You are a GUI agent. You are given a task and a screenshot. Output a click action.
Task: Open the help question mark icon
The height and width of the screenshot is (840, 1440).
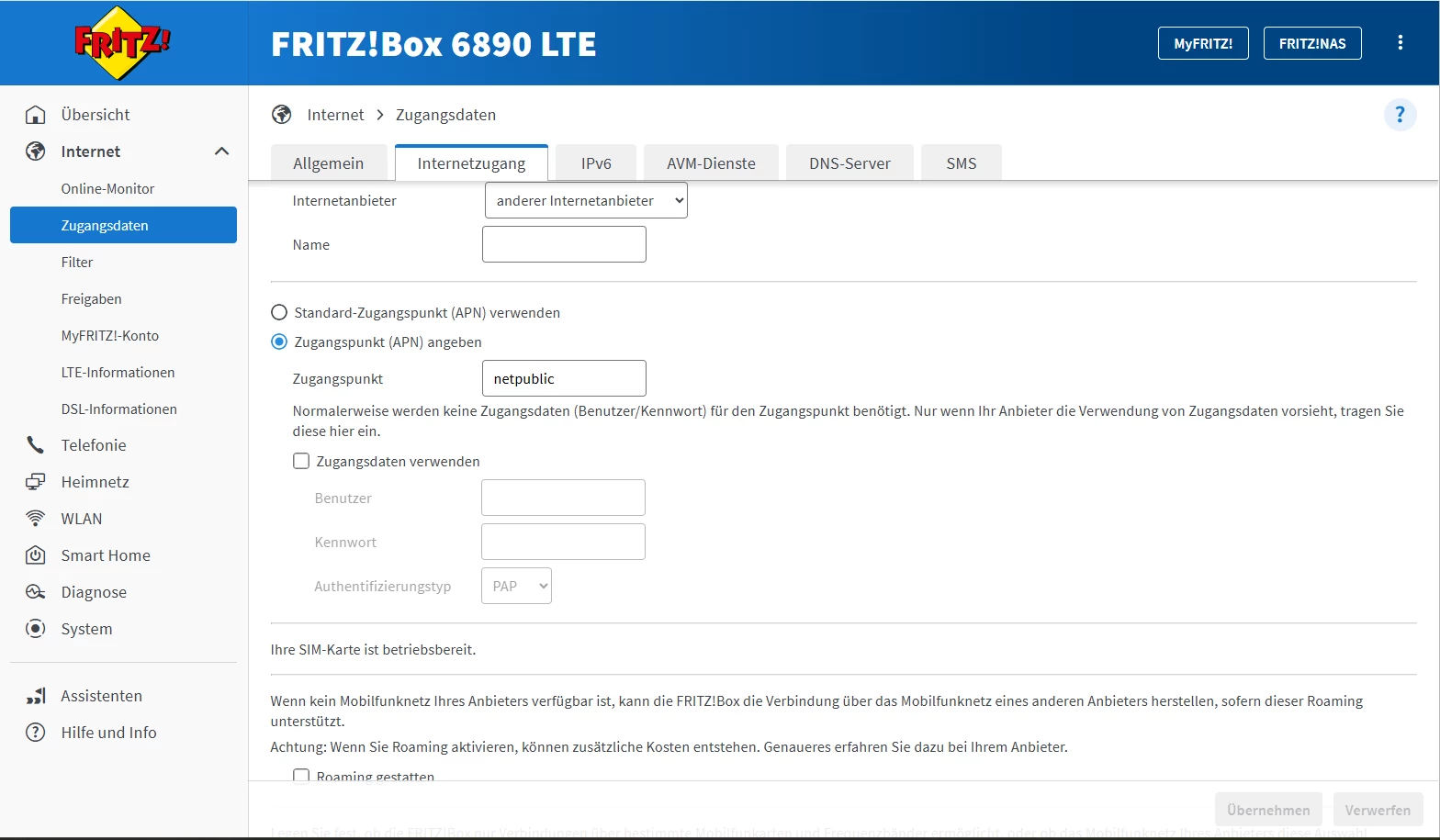[x=1400, y=115]
